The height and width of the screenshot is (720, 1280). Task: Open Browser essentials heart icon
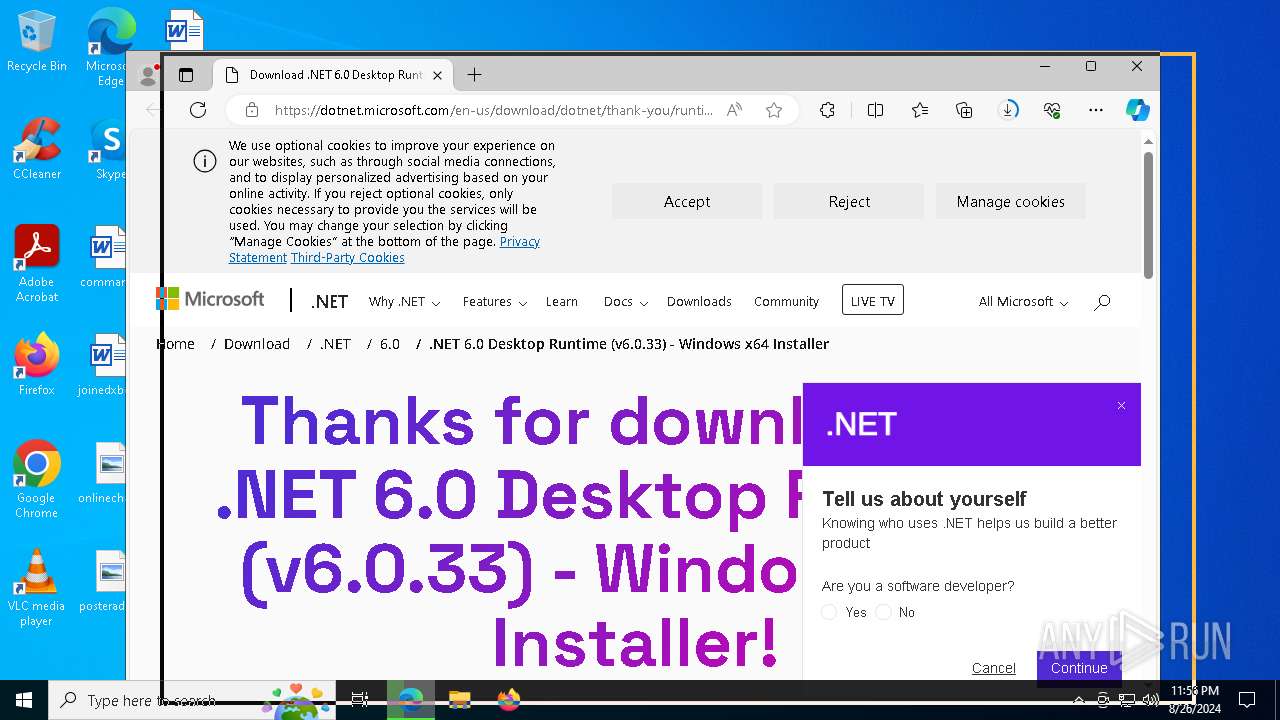[x=1052, y=110]
